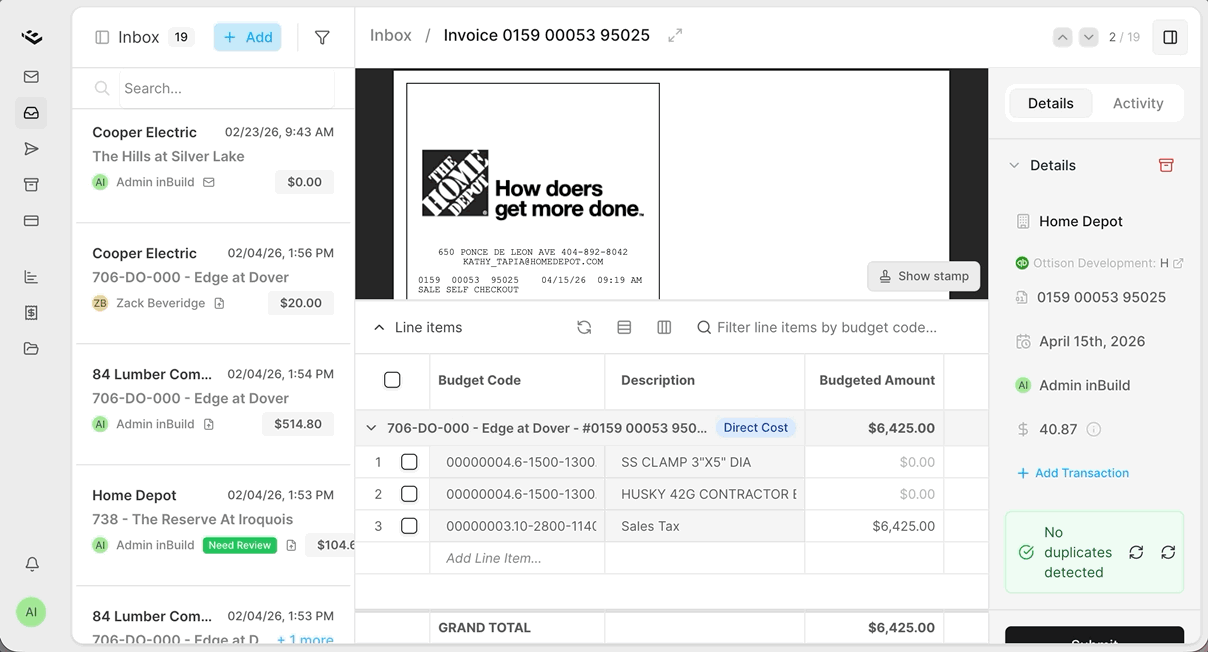
Task: Archive the invoice using red box icon
Action: click(1166, 165)
